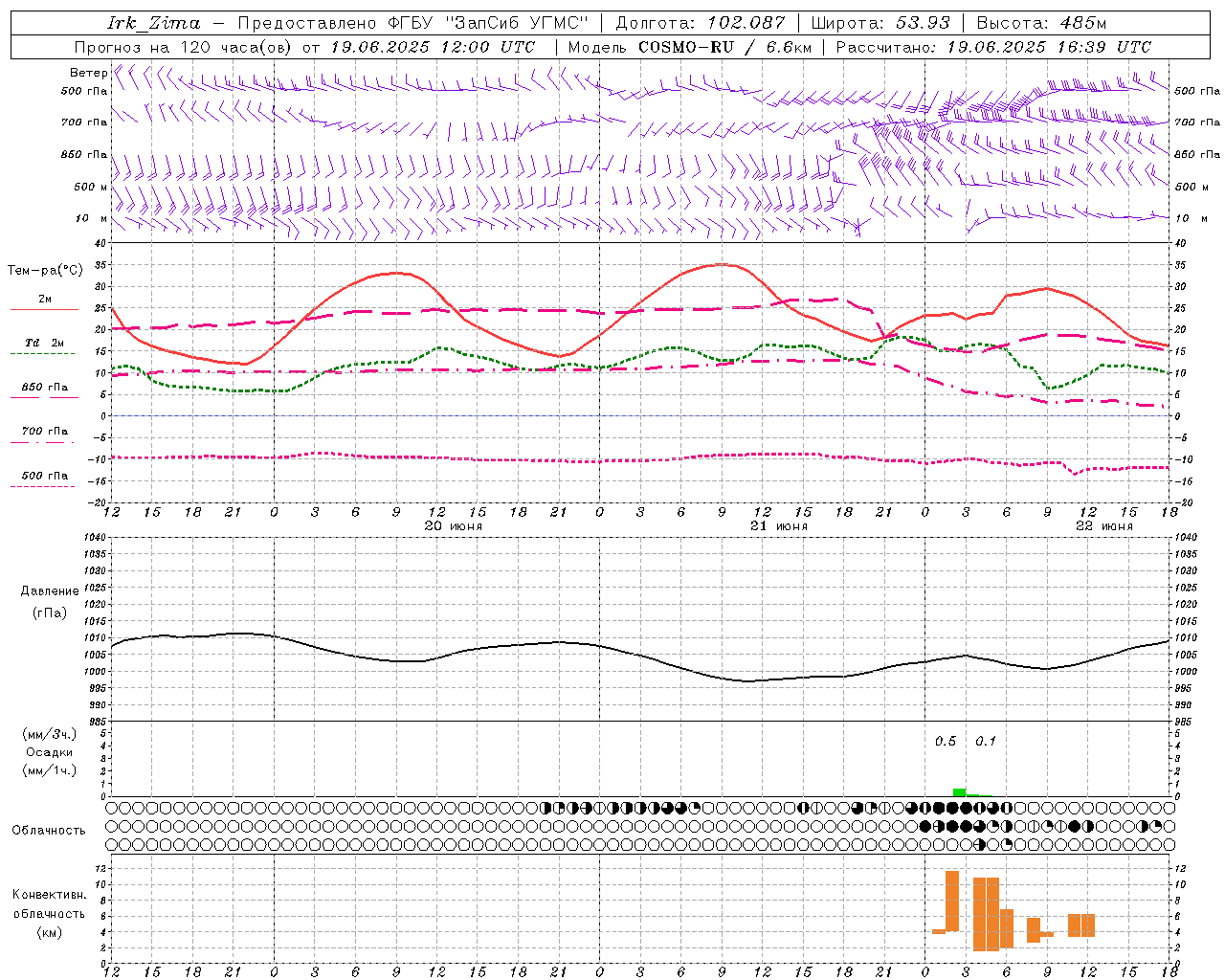
Task: Click the Облачность cloud cover label
Action: pos(49,831)
